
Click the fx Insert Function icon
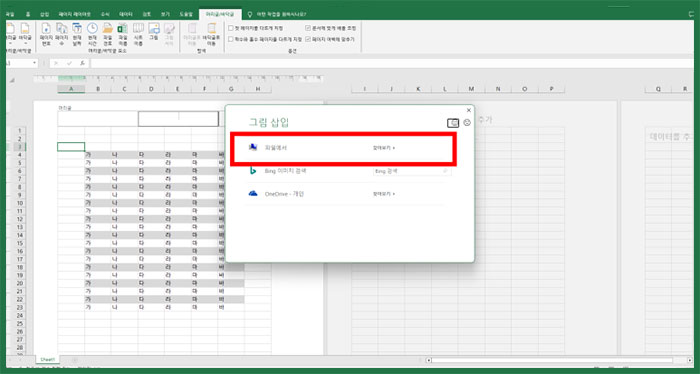click(82, 63)
